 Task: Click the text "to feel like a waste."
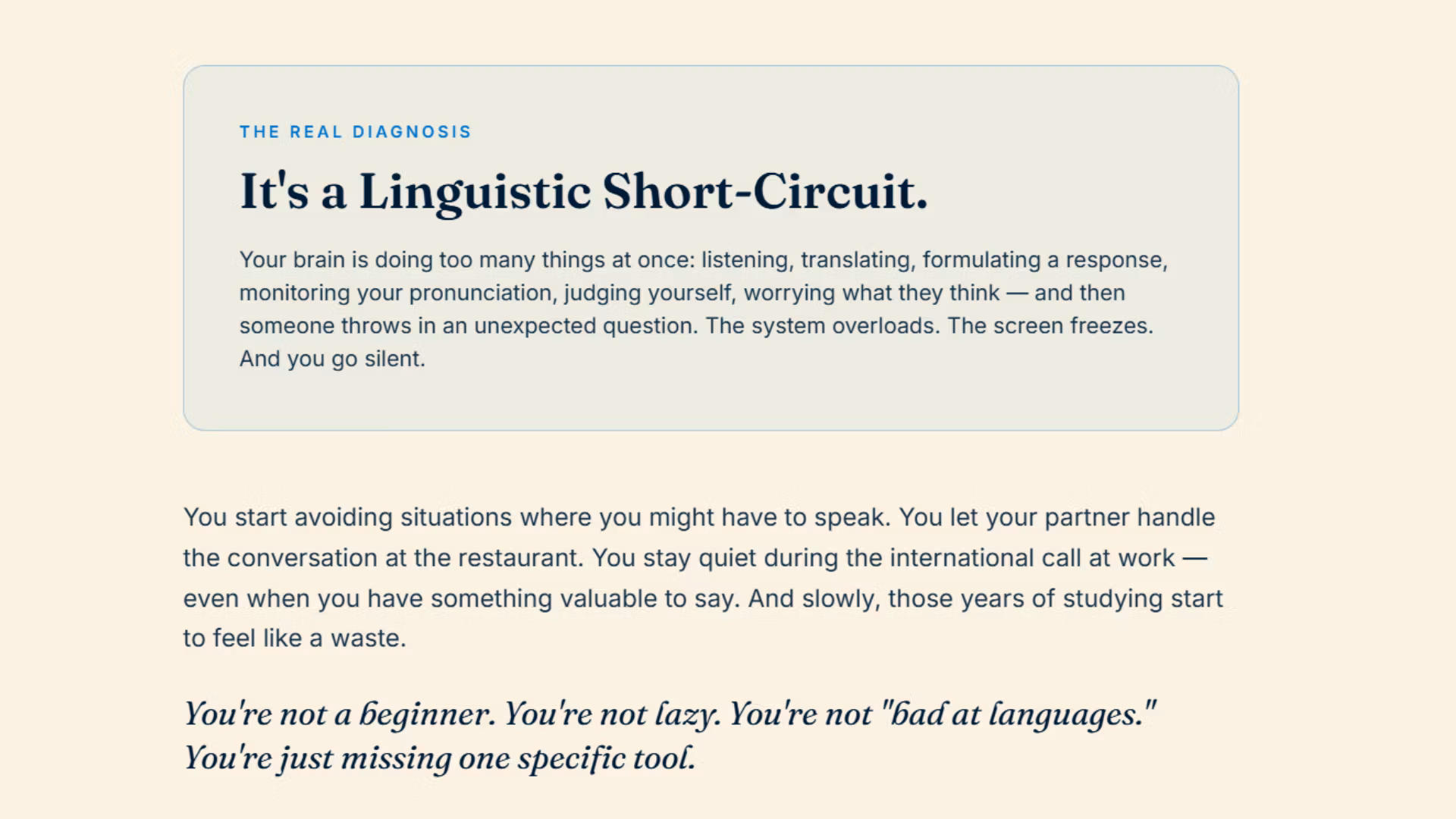(295, 639)
